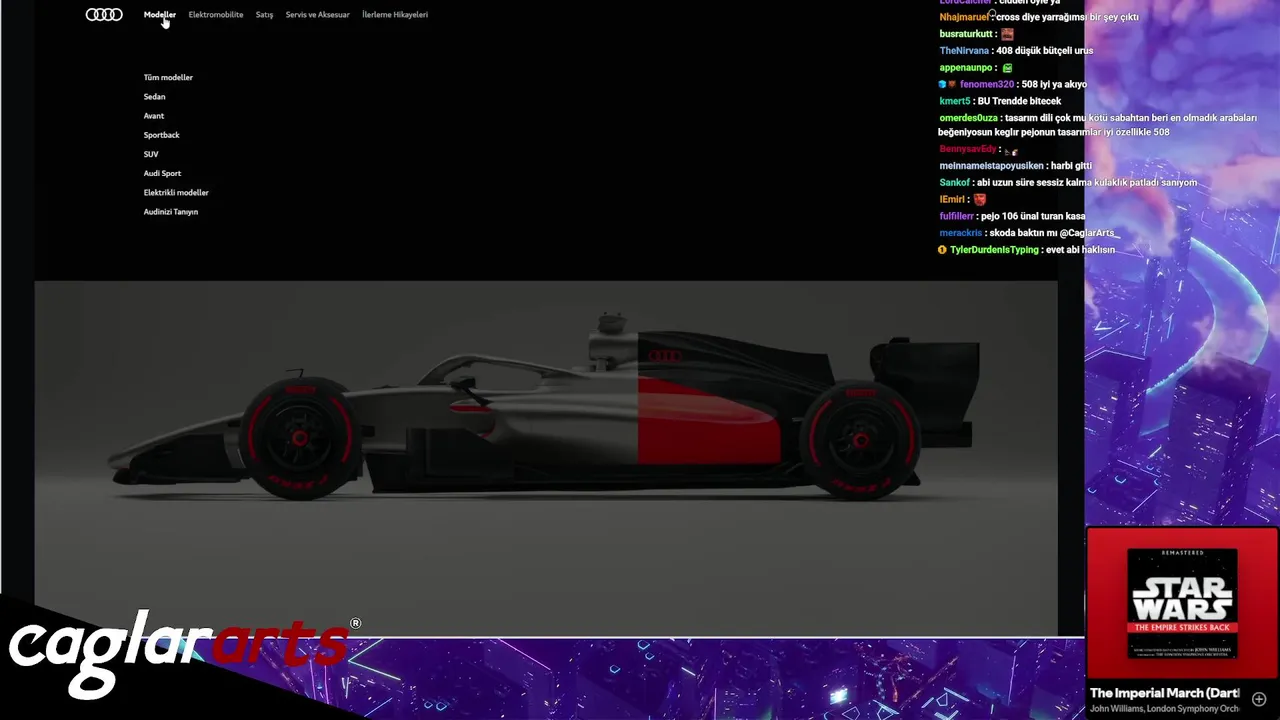Click chat username BennysavEdy
The height and width of the screenshot is (720, 1280).
pyautogui.click(x=967, y=149)
